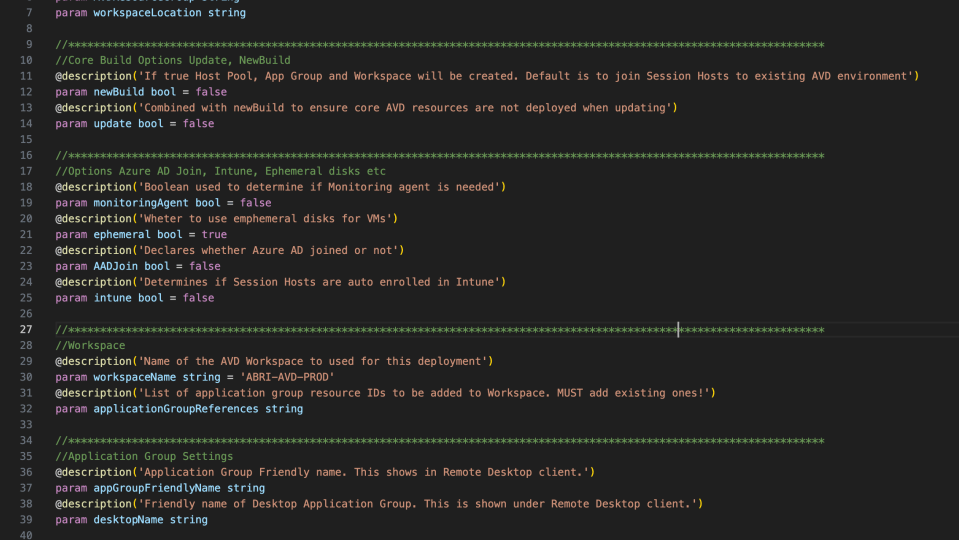
Task: Click the appGroupFriendlyName parameter name
Action: tap(157, 488)
